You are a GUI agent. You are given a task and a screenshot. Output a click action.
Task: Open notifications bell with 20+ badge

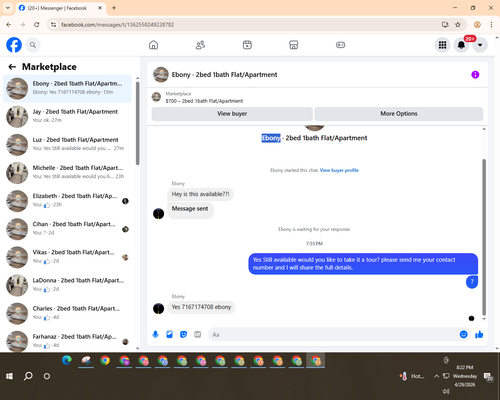pos(461,45)
